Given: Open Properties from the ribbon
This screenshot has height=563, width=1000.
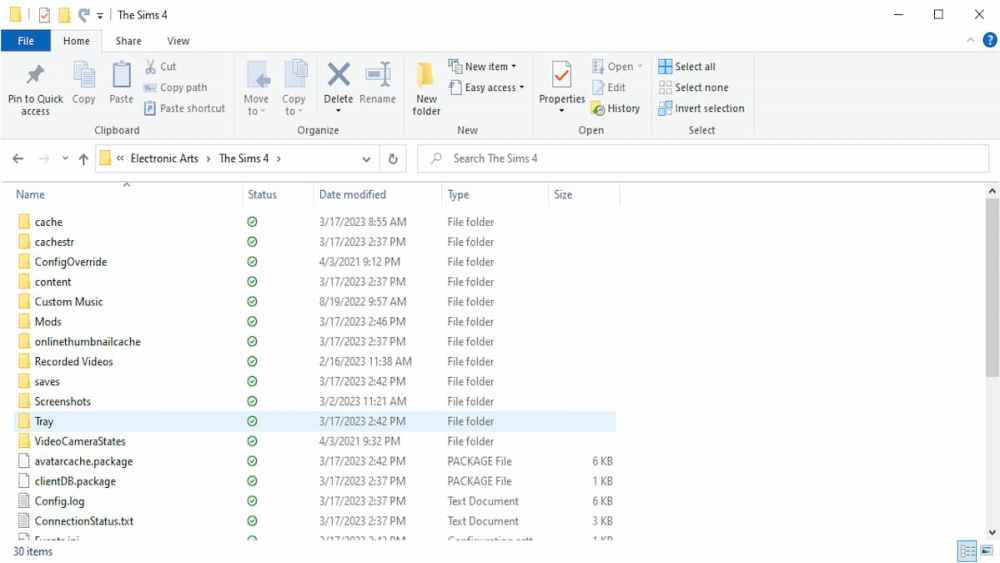Looking at the screenshot, I should [562, 78].
